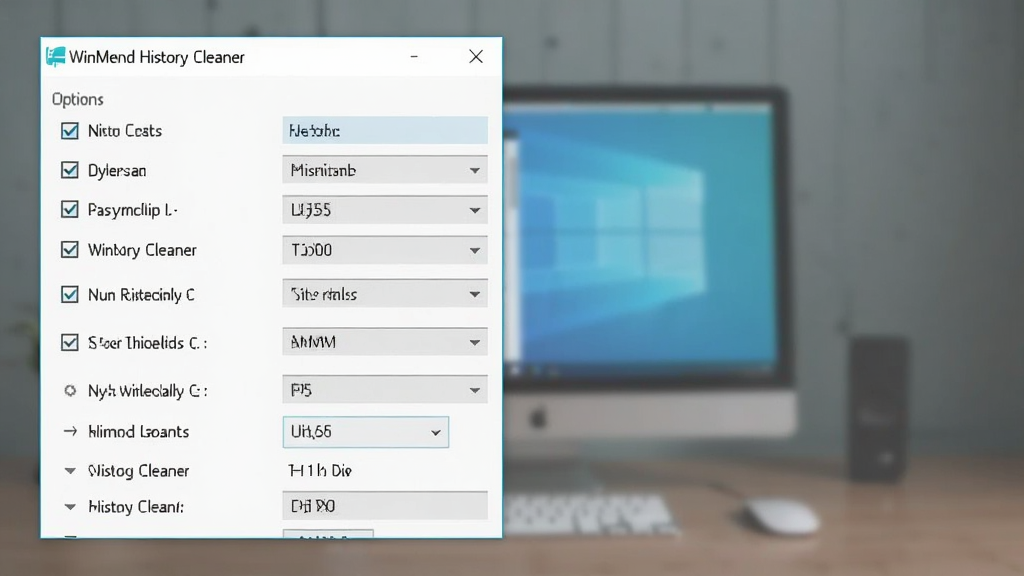
Task: Click the History Cleant label
Action: pyautogui.click(x=136, y=507)
